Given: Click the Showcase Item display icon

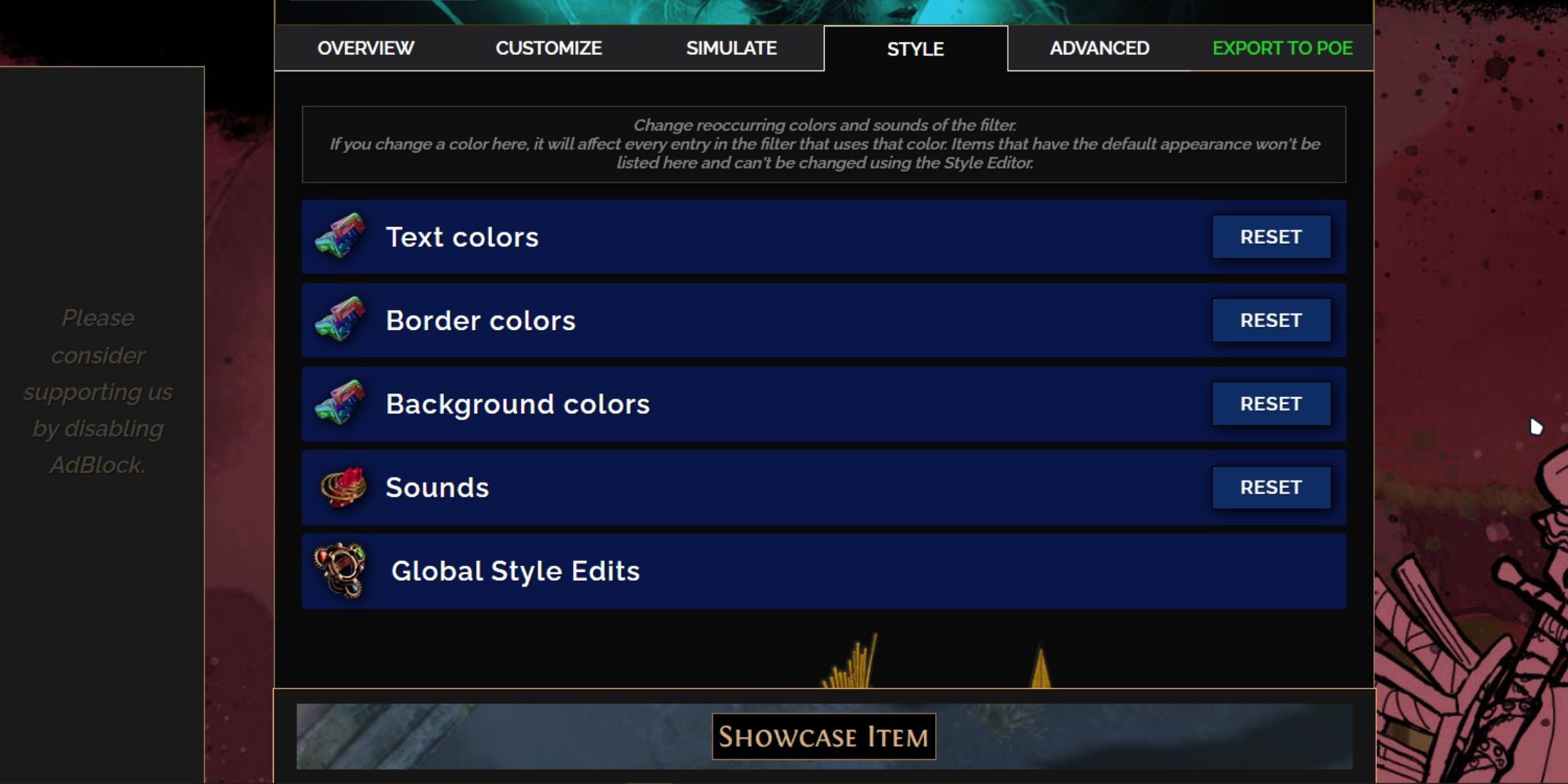Looking at the screenshot, I should [x=821, y=737].
